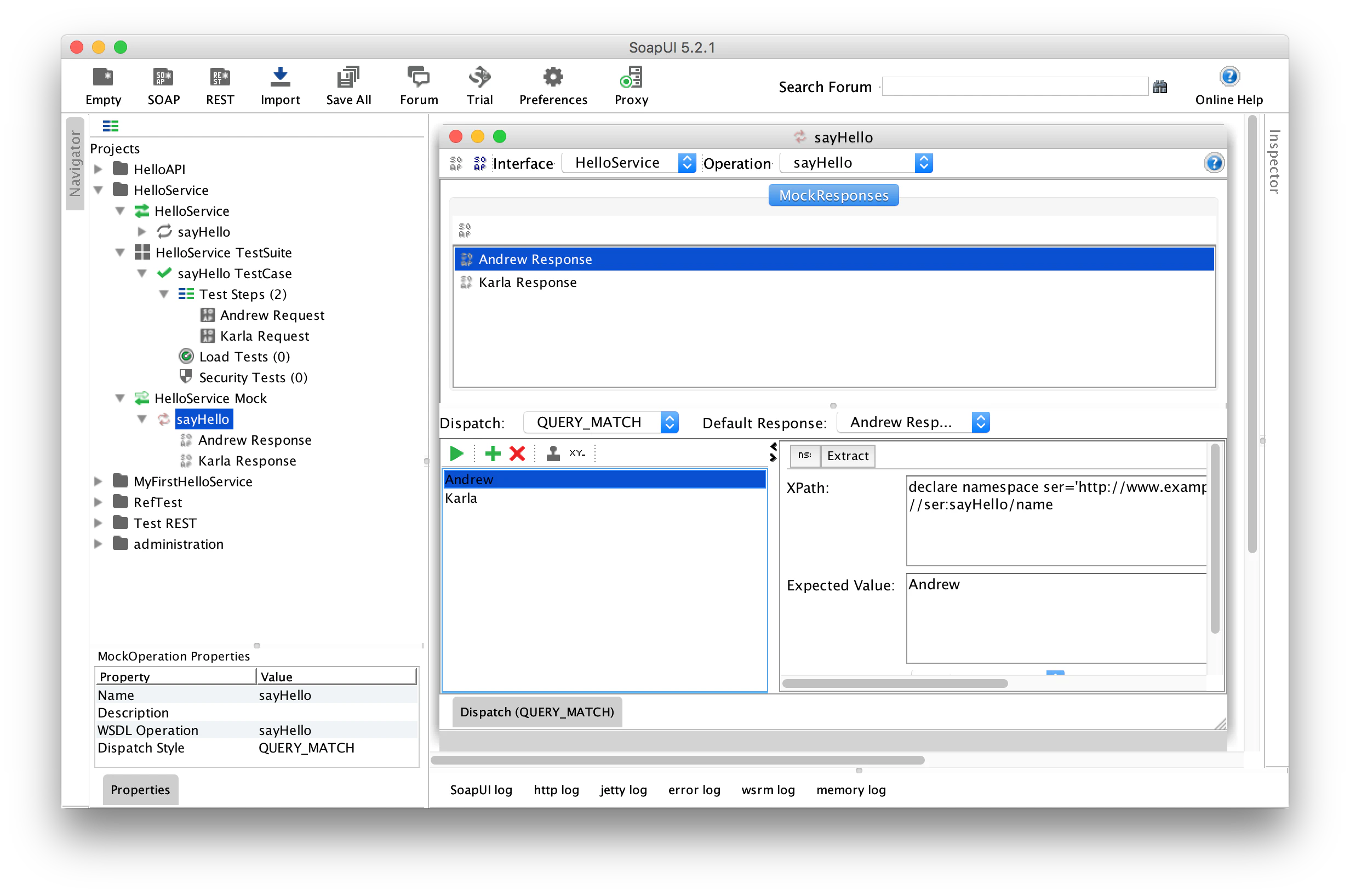The image size is (1350, 896).
Task: Add a new match with green plus
Action: (x=492, y=453)
